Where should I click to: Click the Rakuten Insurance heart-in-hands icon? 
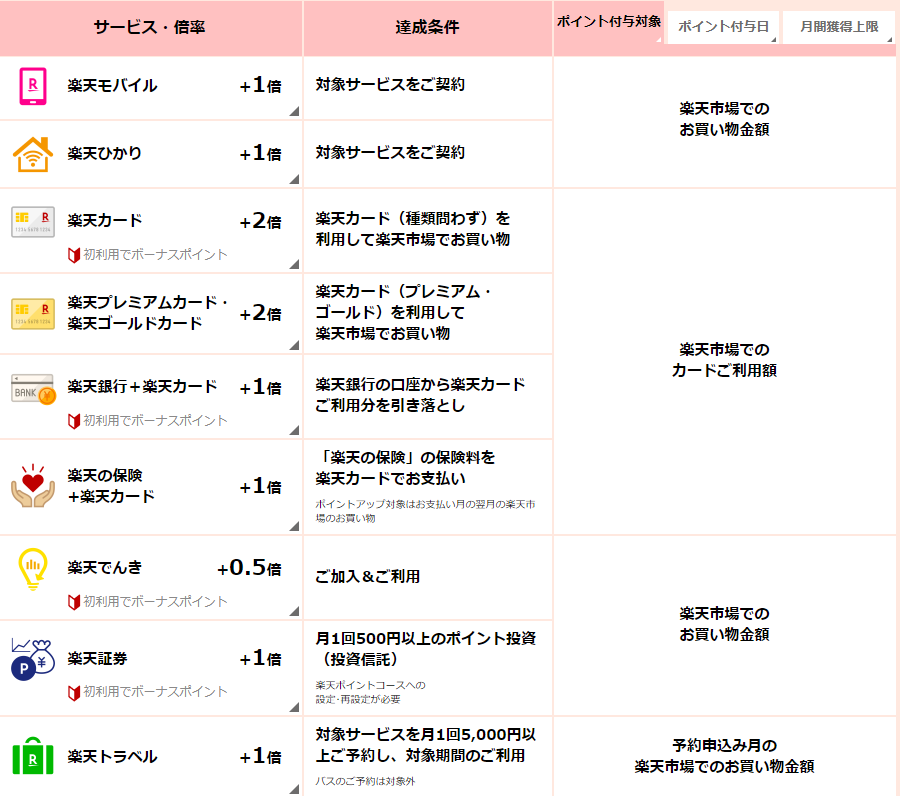[33, 486]
